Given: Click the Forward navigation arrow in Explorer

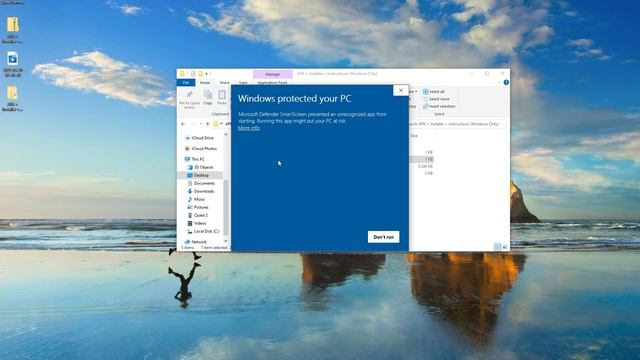Looking at the screenshot, I should pyautogui.click(x=193, y=124).
